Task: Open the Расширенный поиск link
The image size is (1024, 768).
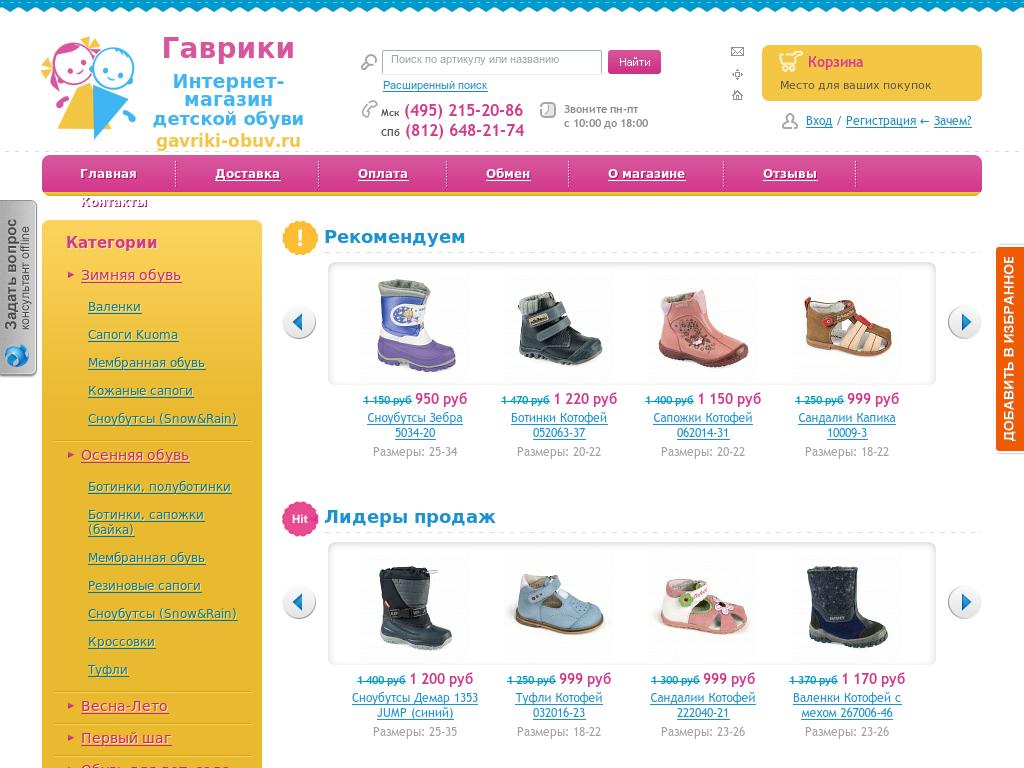Action: pyautogui.click(x=435, y=85)
